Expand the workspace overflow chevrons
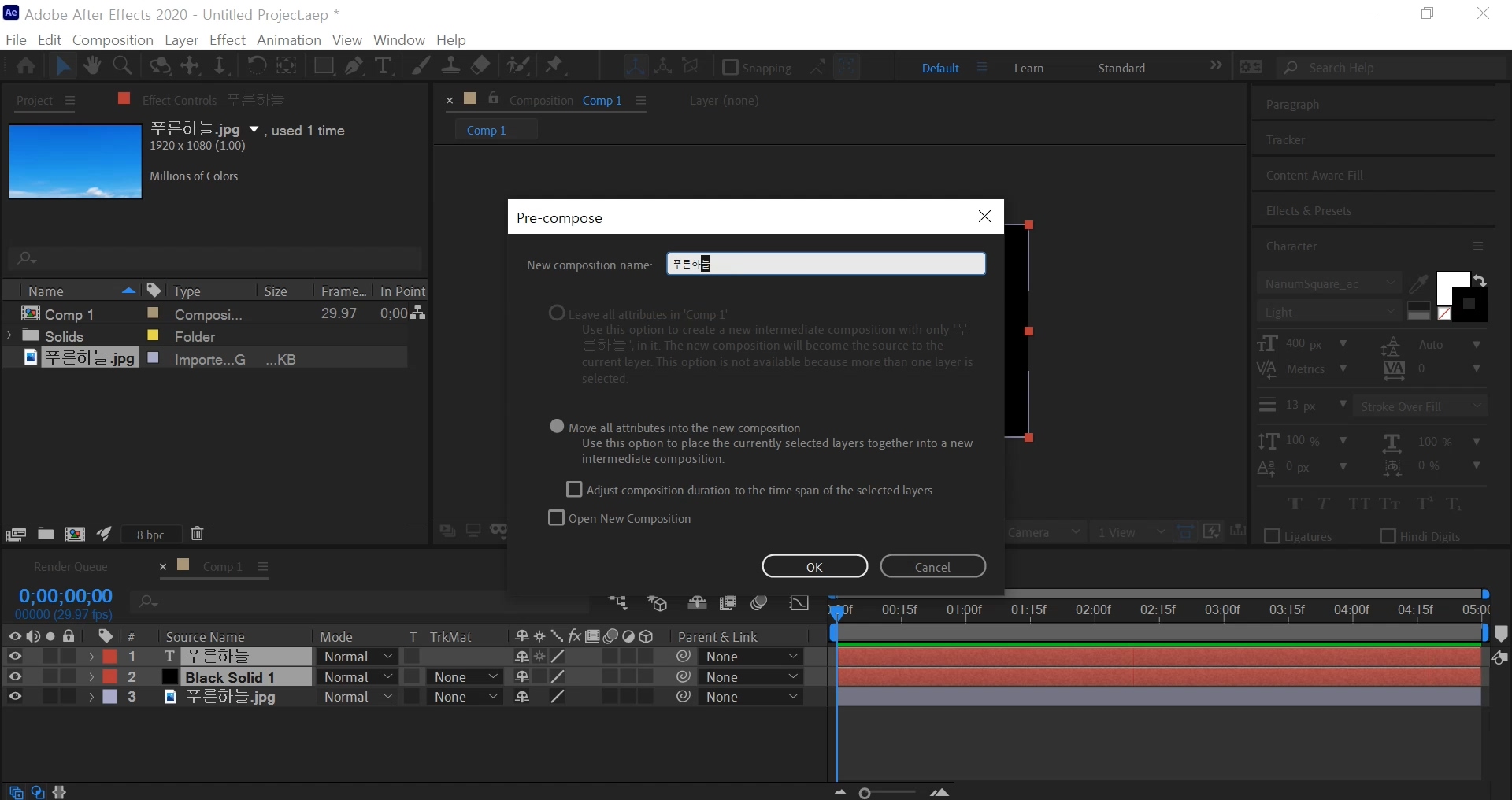Viewport: 1512px width, 800px height. click(x=1216, y=66)
